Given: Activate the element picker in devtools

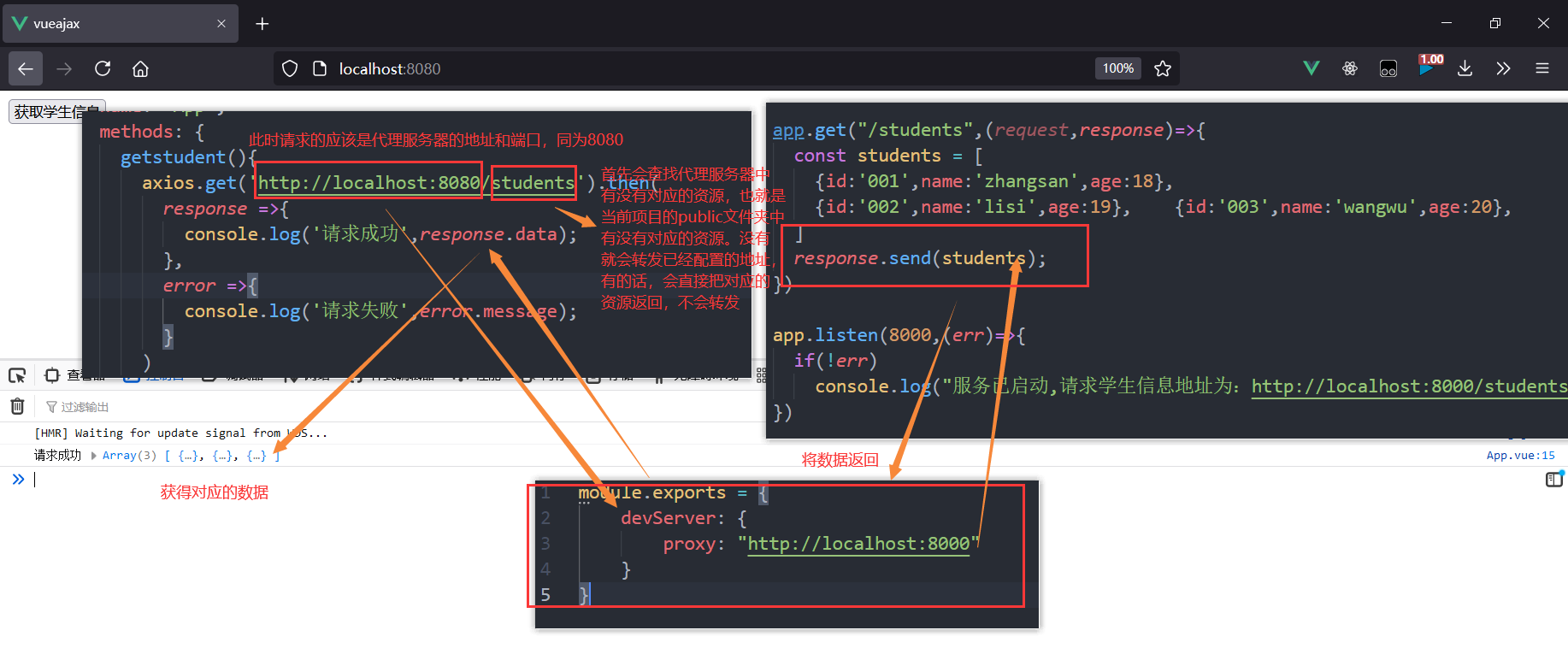Looking at the screenshot, I should [x=17, y=375].
